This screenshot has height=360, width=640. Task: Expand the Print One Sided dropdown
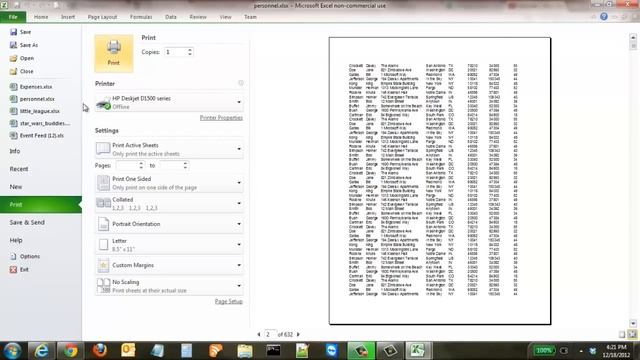[x=169, y=183]
